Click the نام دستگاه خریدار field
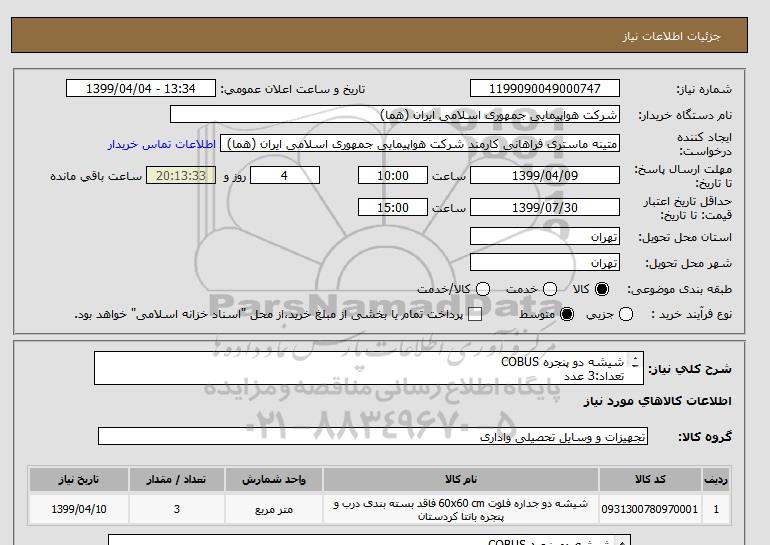 click(395, 114)
